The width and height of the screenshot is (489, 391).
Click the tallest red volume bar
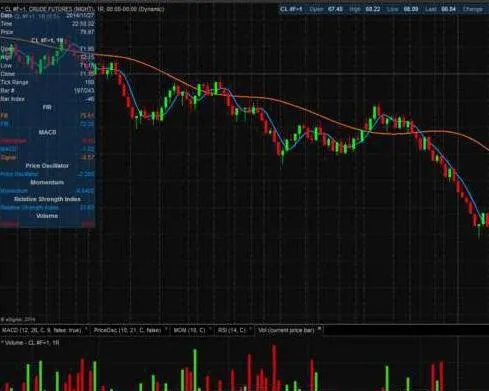274,368
